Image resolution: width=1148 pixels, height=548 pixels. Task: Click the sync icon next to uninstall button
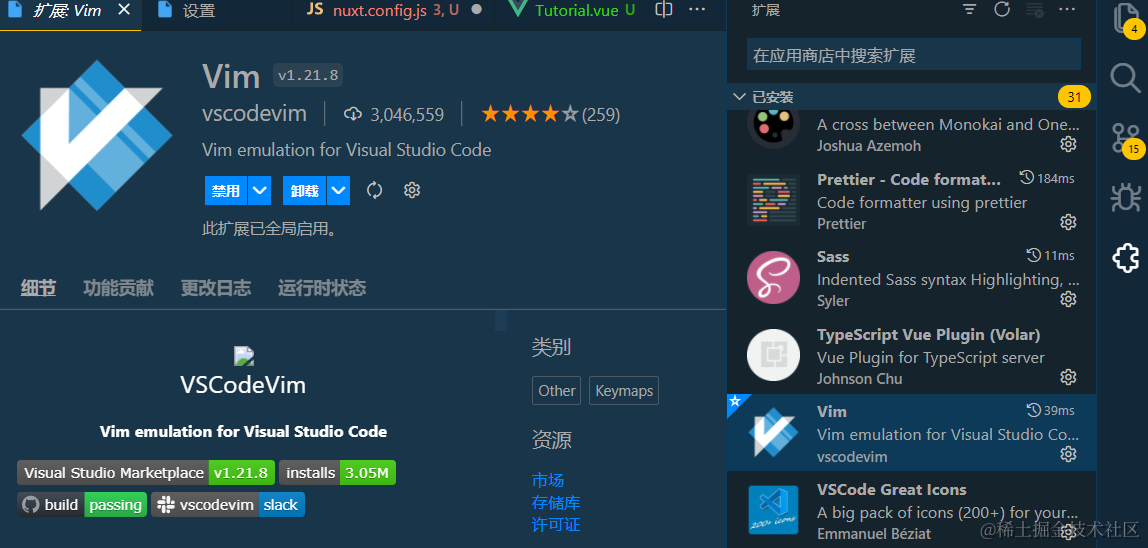[375, 190]
